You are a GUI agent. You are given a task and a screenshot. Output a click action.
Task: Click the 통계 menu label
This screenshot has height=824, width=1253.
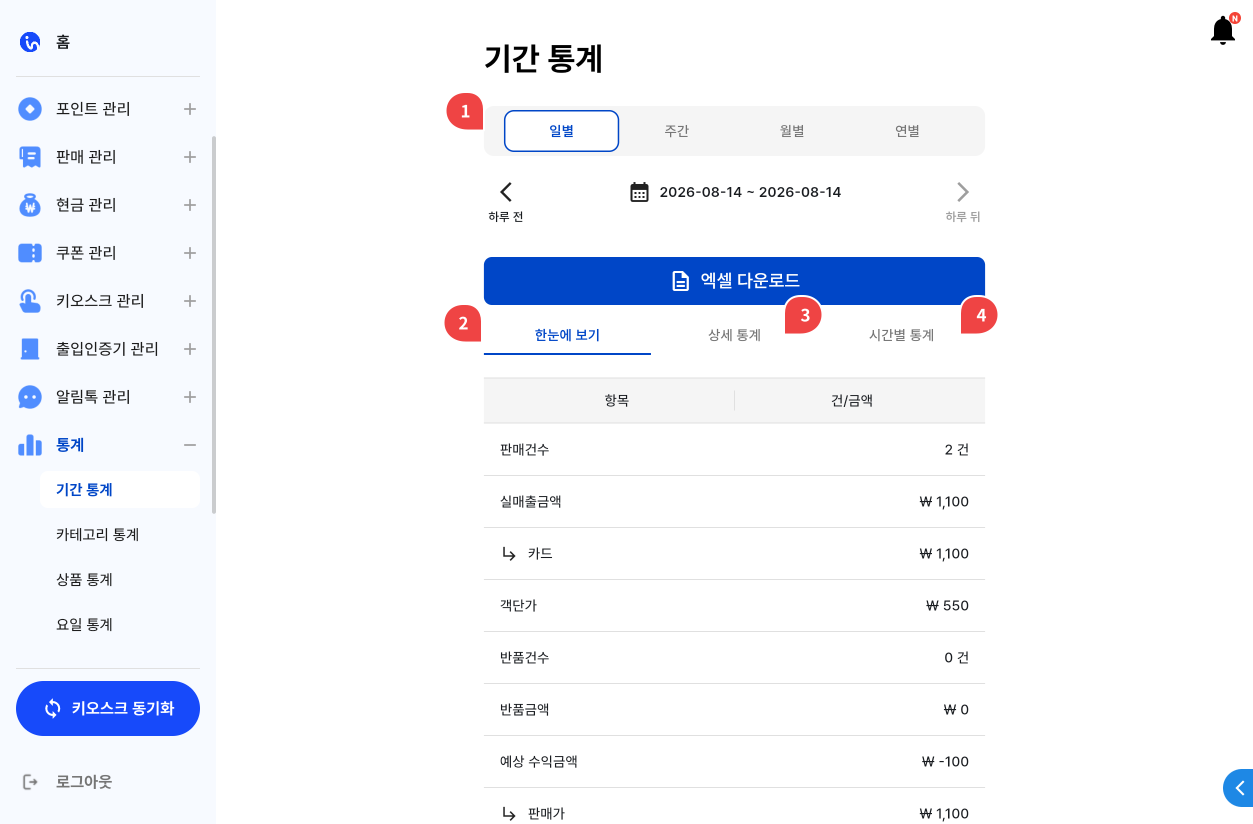[70, 445]
